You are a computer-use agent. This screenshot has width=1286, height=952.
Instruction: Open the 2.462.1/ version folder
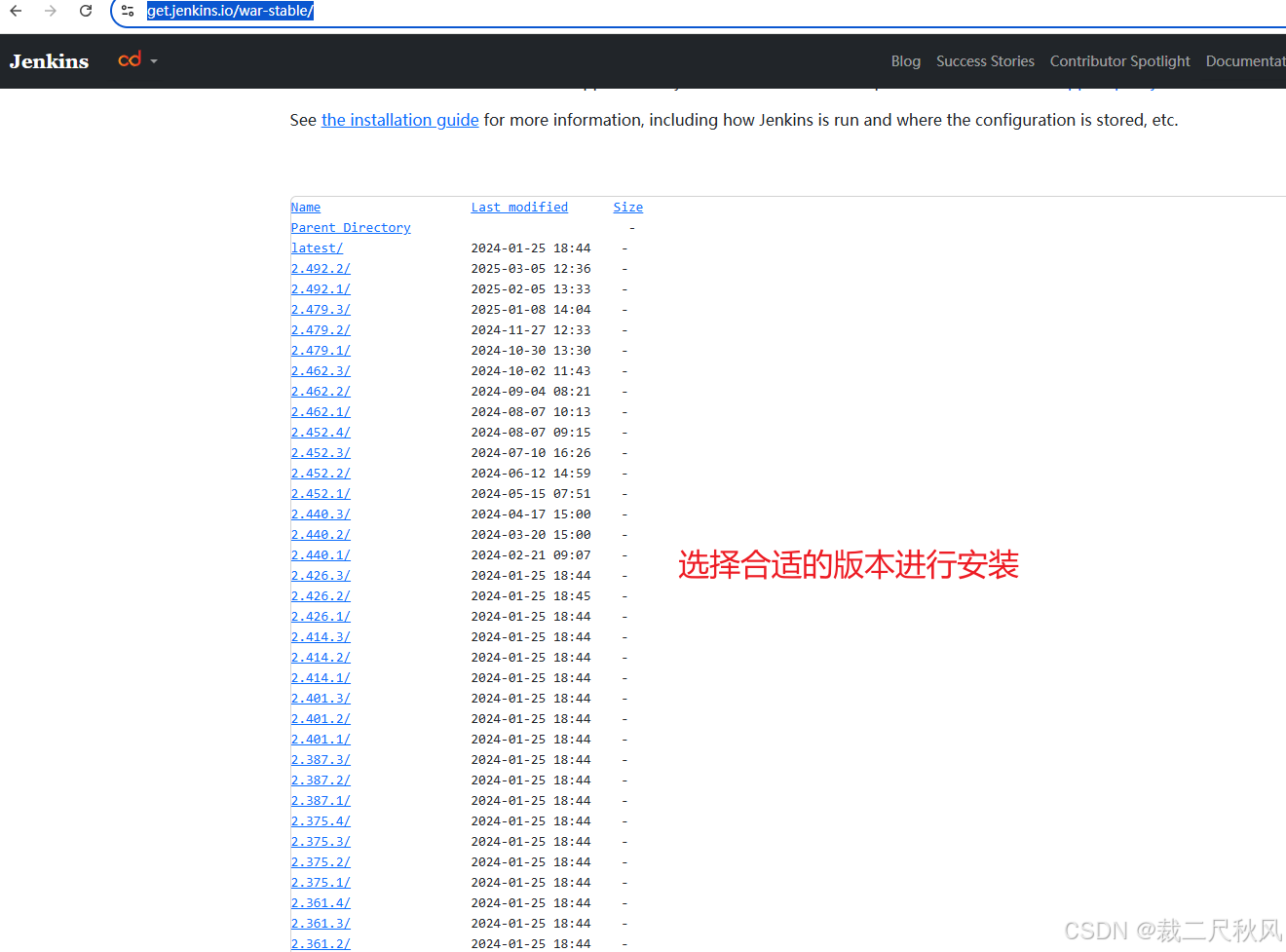[321, 412]
